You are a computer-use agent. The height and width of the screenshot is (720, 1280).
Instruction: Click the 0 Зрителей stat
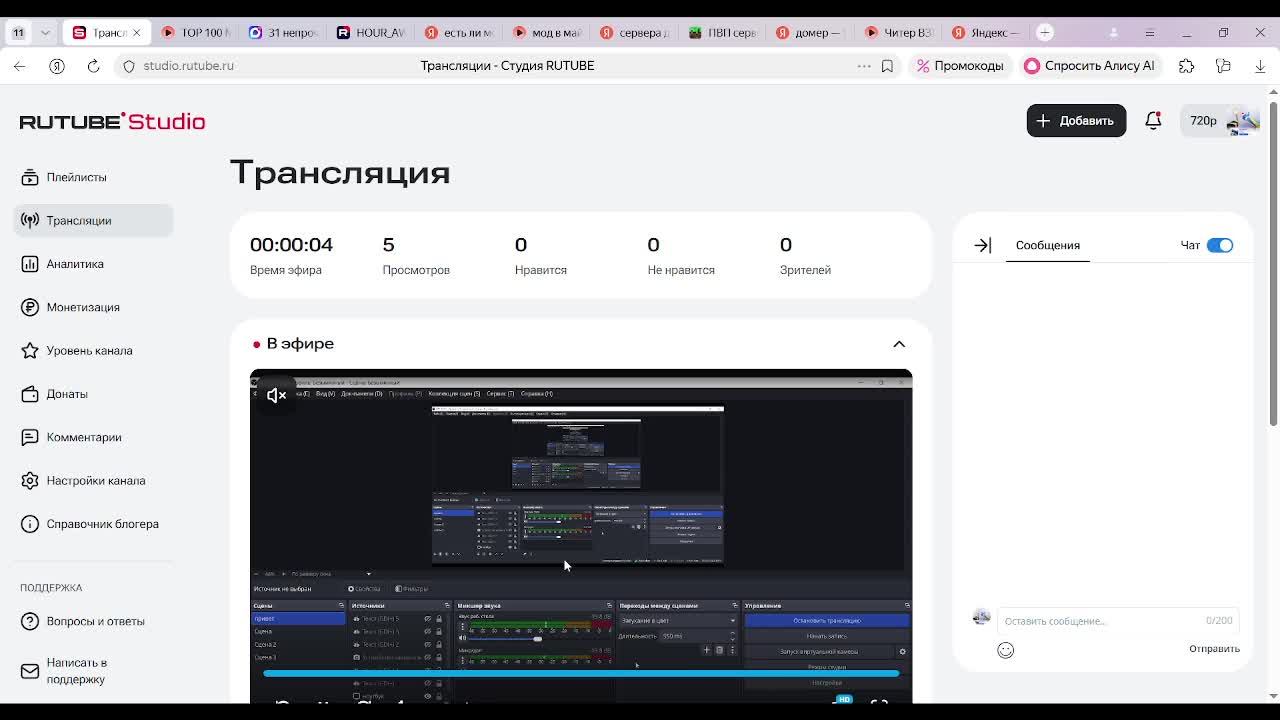tap(805, 255)
